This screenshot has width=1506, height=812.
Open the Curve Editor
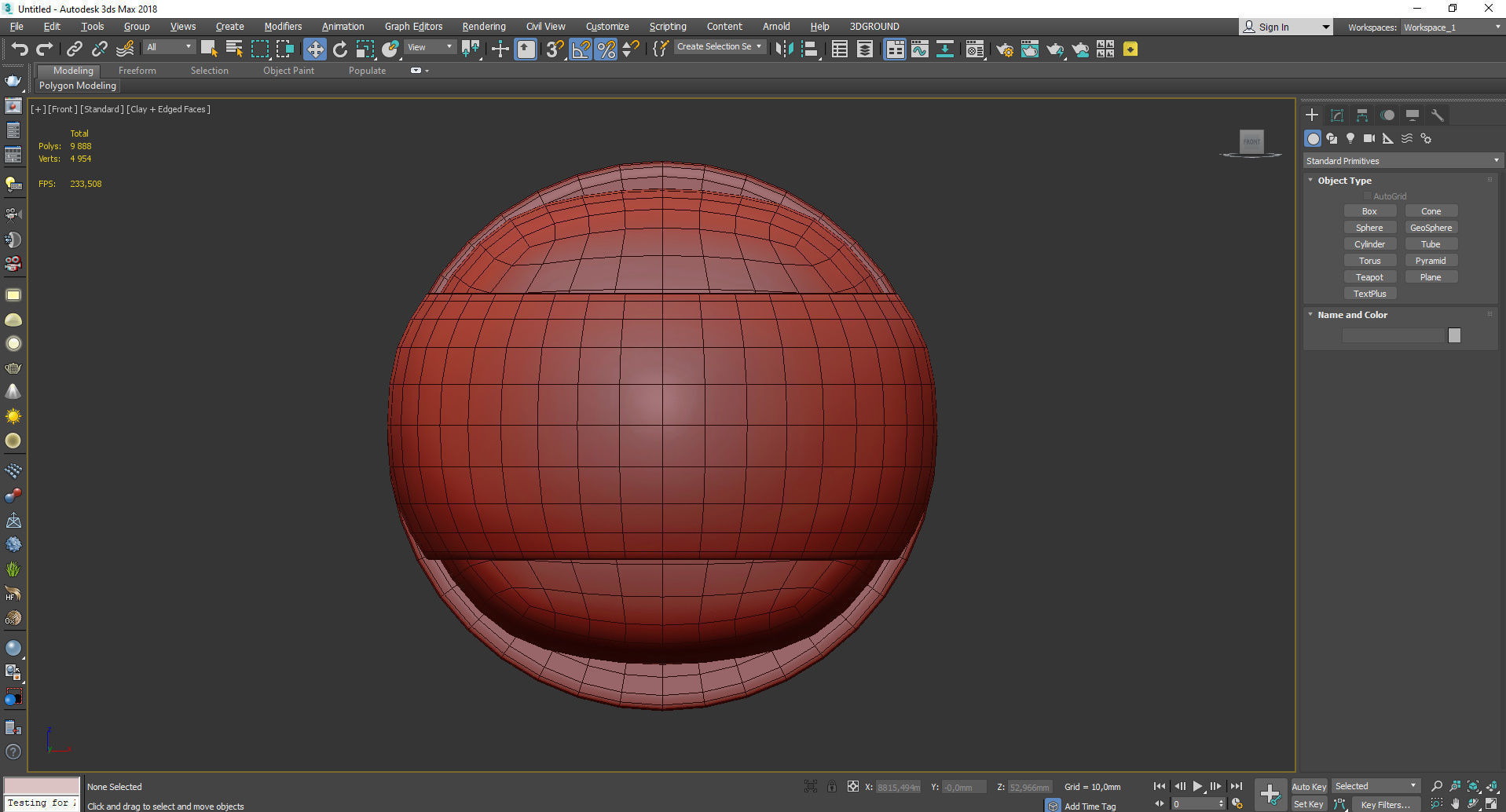pos(920,49)
